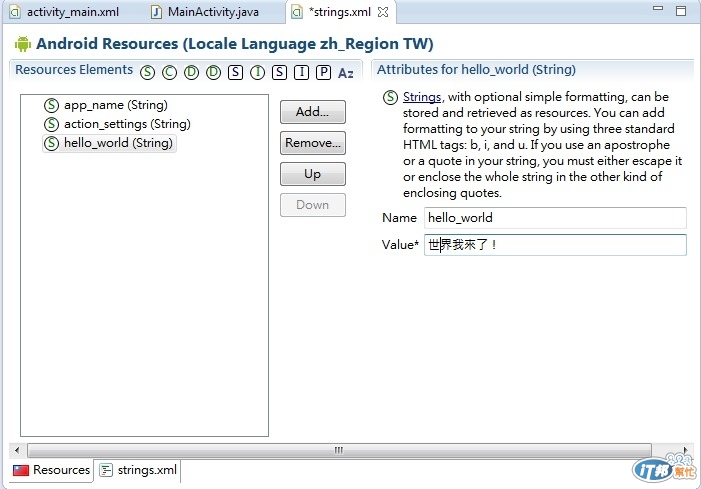Focus the Name field containing hello_world
This screenshot has width=701, height=489.
555,218
